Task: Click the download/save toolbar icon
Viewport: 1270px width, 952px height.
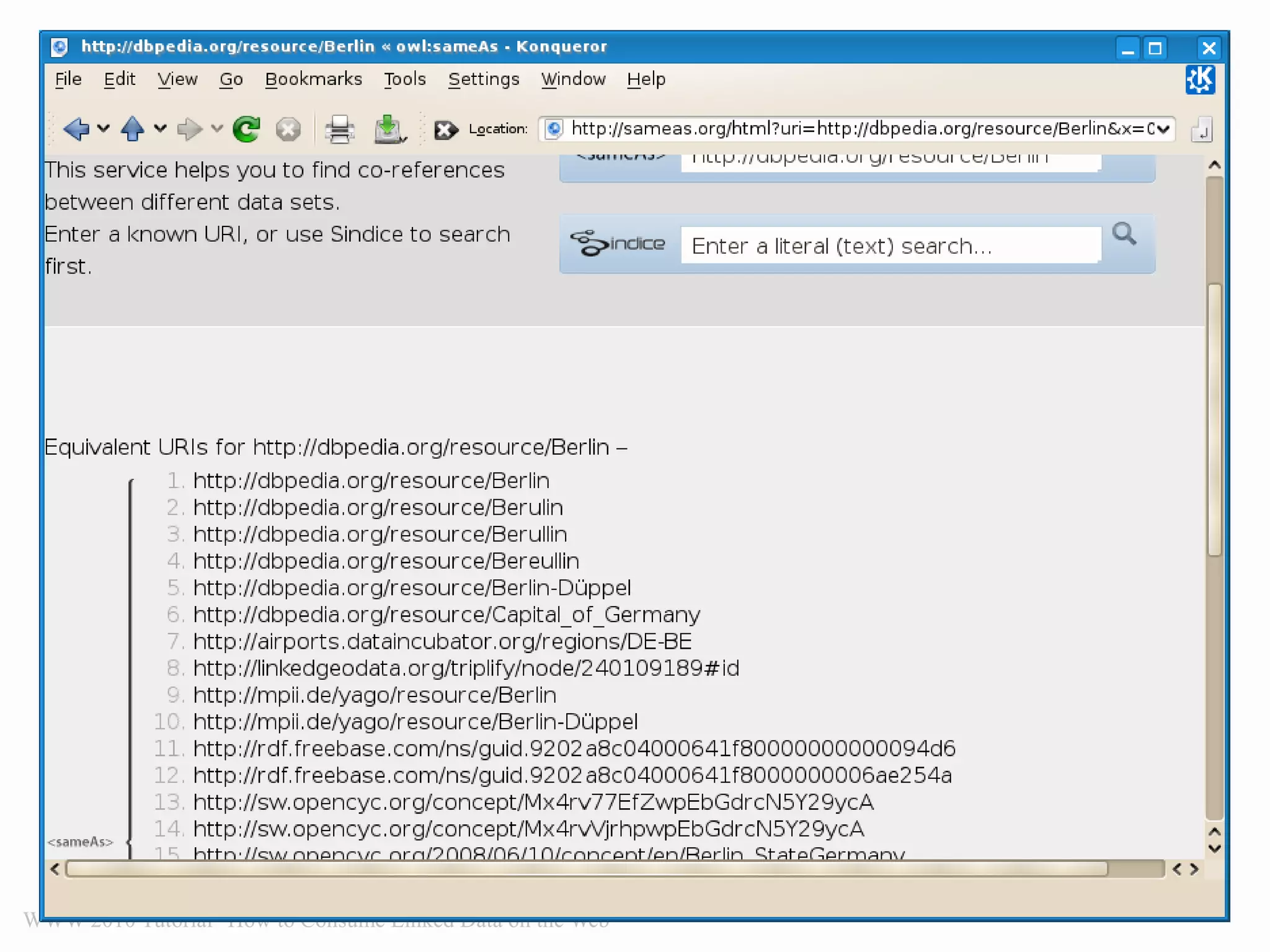Action: (x=388, y=129)
